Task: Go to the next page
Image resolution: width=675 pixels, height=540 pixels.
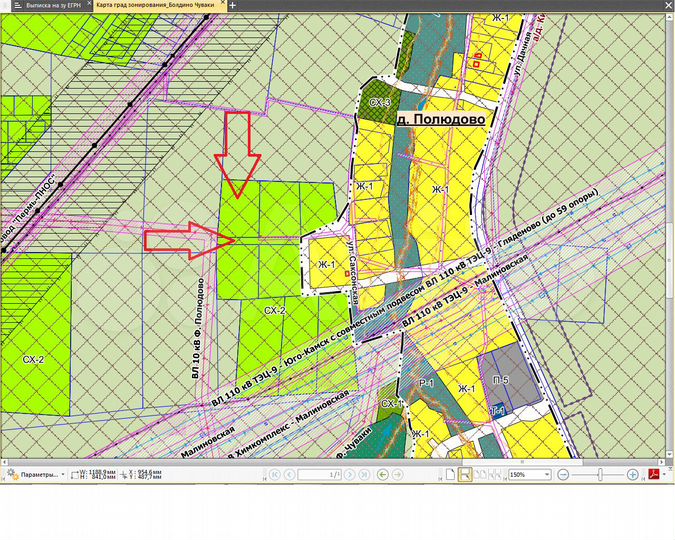Action: (350, 474)
